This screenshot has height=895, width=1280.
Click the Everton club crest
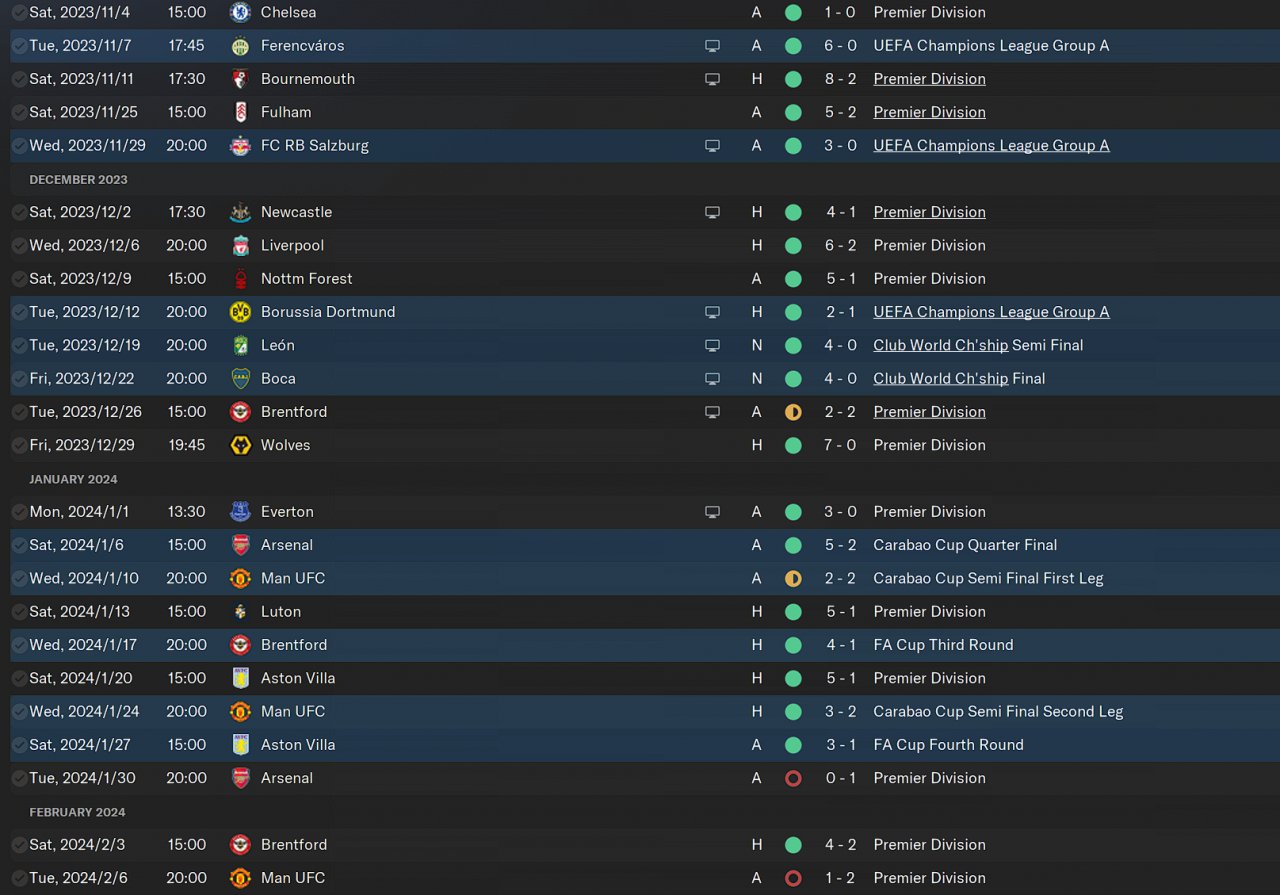tap(240, 512)
